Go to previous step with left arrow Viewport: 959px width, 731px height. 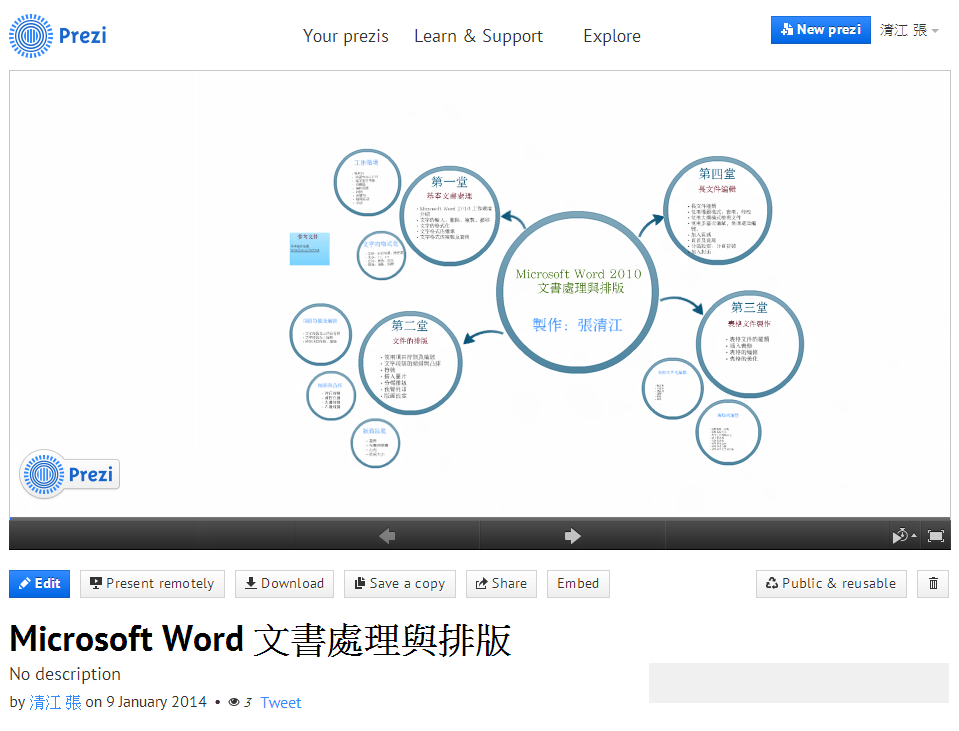(387, 536)
